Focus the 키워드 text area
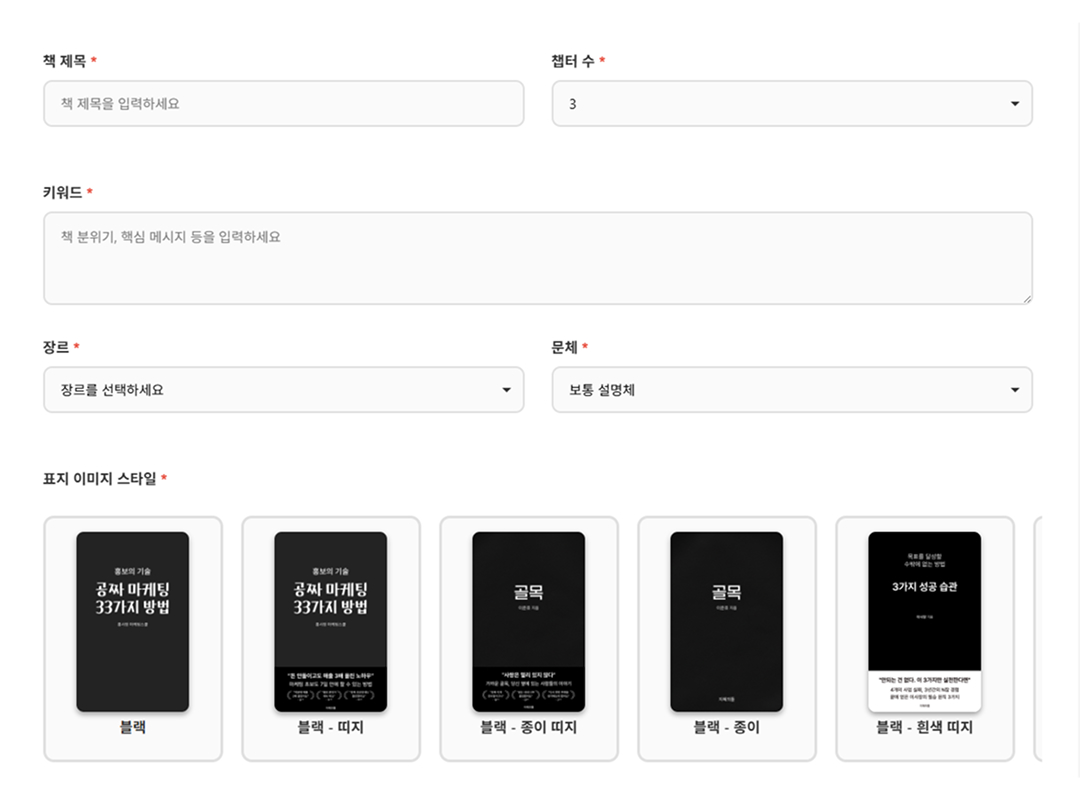 tap(537, 258)
